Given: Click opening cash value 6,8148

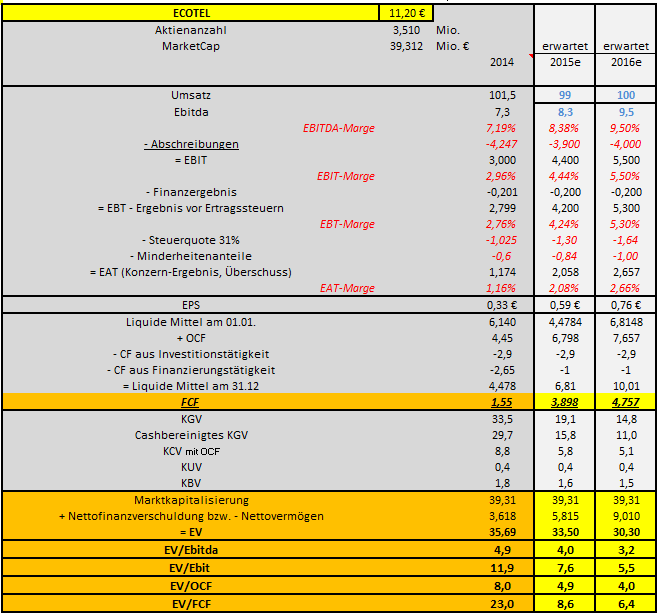Looking at the screenshot, I should pyautogui.click(x=626, y=322).
